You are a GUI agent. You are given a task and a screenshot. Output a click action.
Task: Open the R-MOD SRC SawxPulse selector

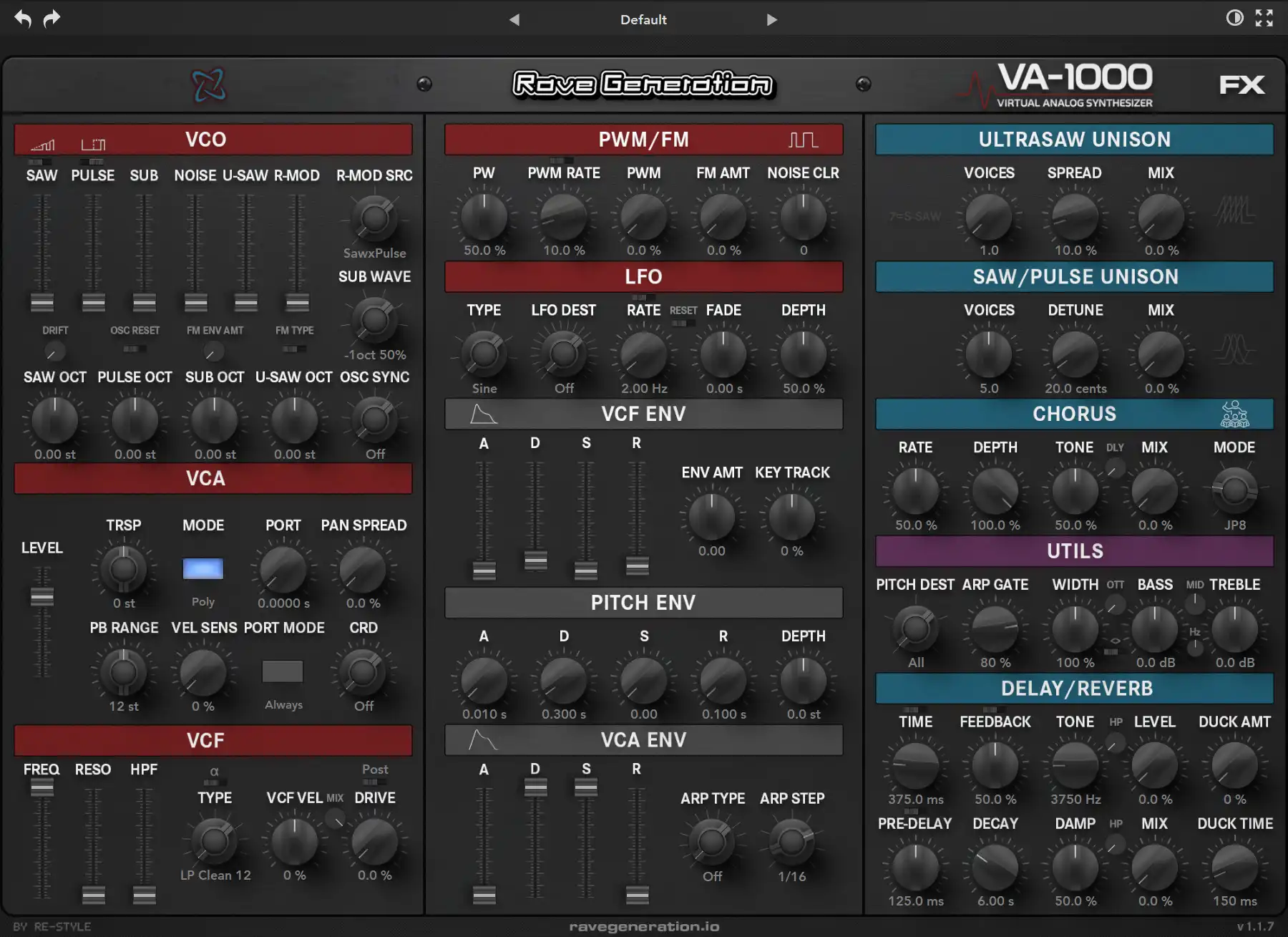[374, 218]
